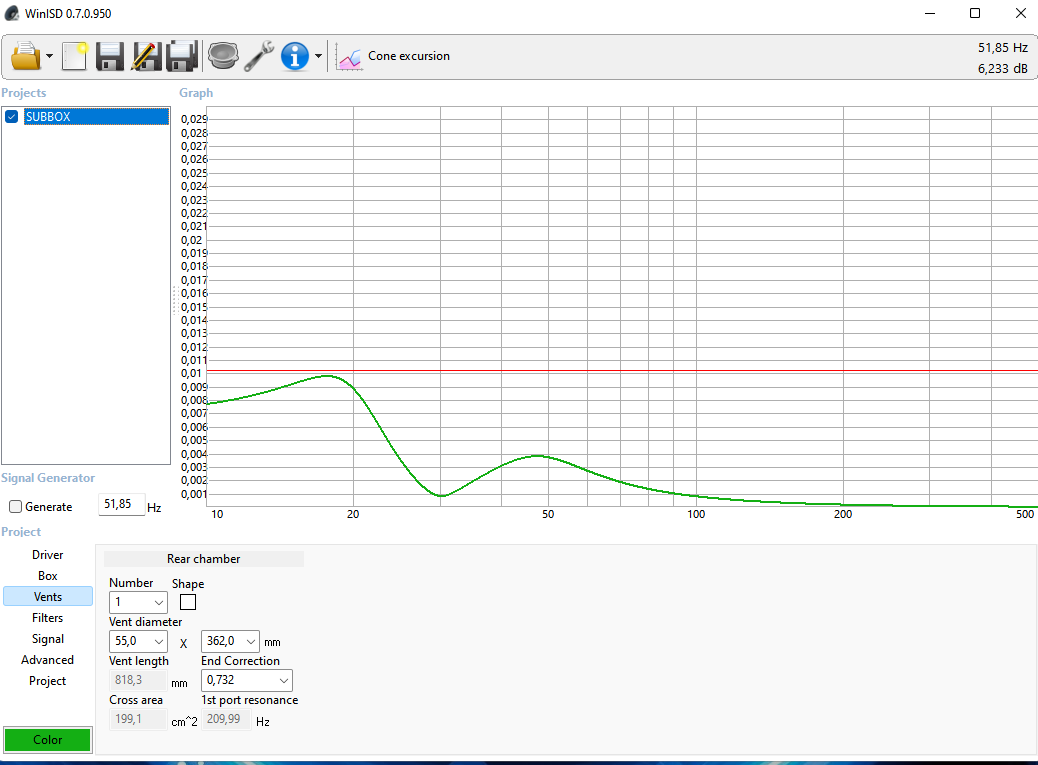Uncheck the SUBBOX project checkbox

(x=11, y=116)
